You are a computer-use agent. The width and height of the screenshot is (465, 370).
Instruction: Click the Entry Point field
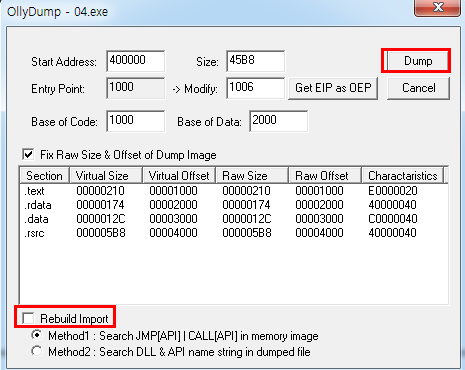click(x=136, y=88)
